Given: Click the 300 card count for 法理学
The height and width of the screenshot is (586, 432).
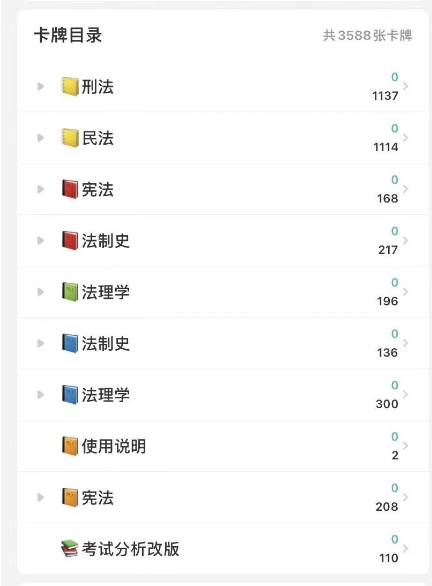Looking at the screenshot, I should 387,404.
